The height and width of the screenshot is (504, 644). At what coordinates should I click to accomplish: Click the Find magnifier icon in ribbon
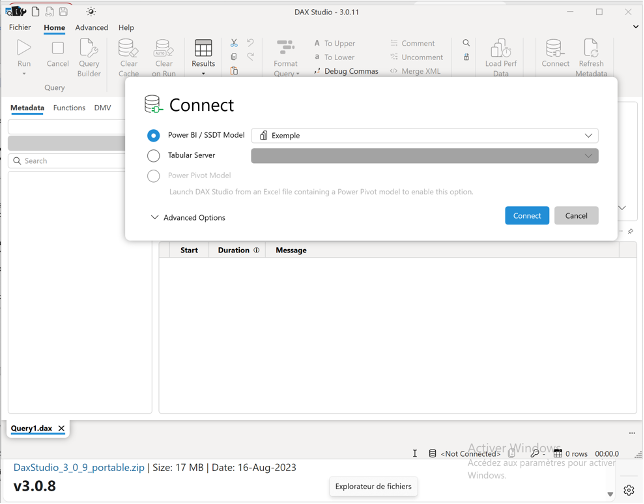click(466, 43)
